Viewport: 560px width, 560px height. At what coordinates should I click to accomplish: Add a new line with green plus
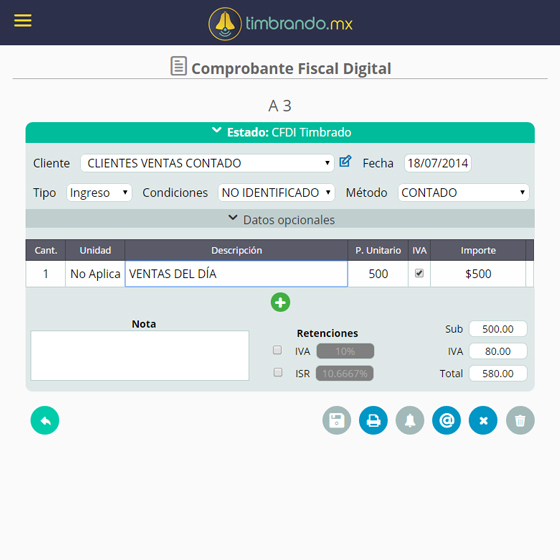280,302
